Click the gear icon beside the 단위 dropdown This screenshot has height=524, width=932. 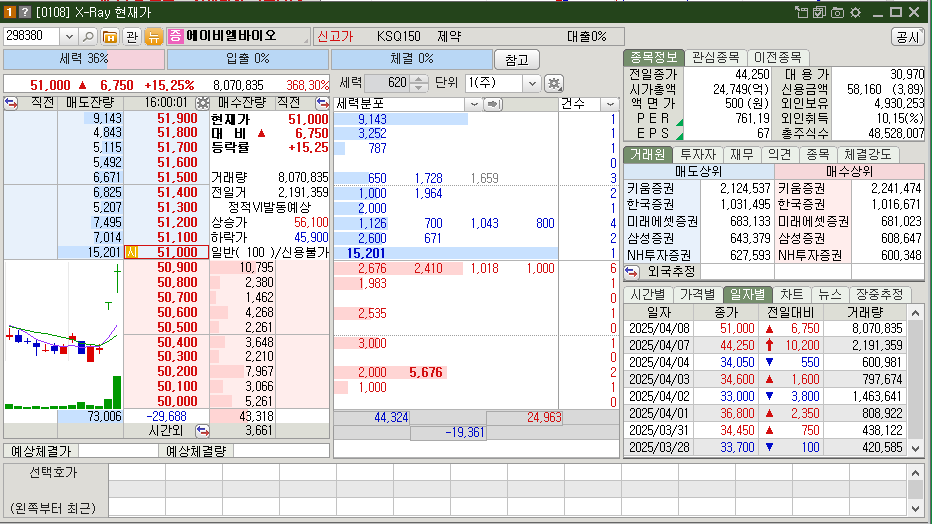point(554,84)
